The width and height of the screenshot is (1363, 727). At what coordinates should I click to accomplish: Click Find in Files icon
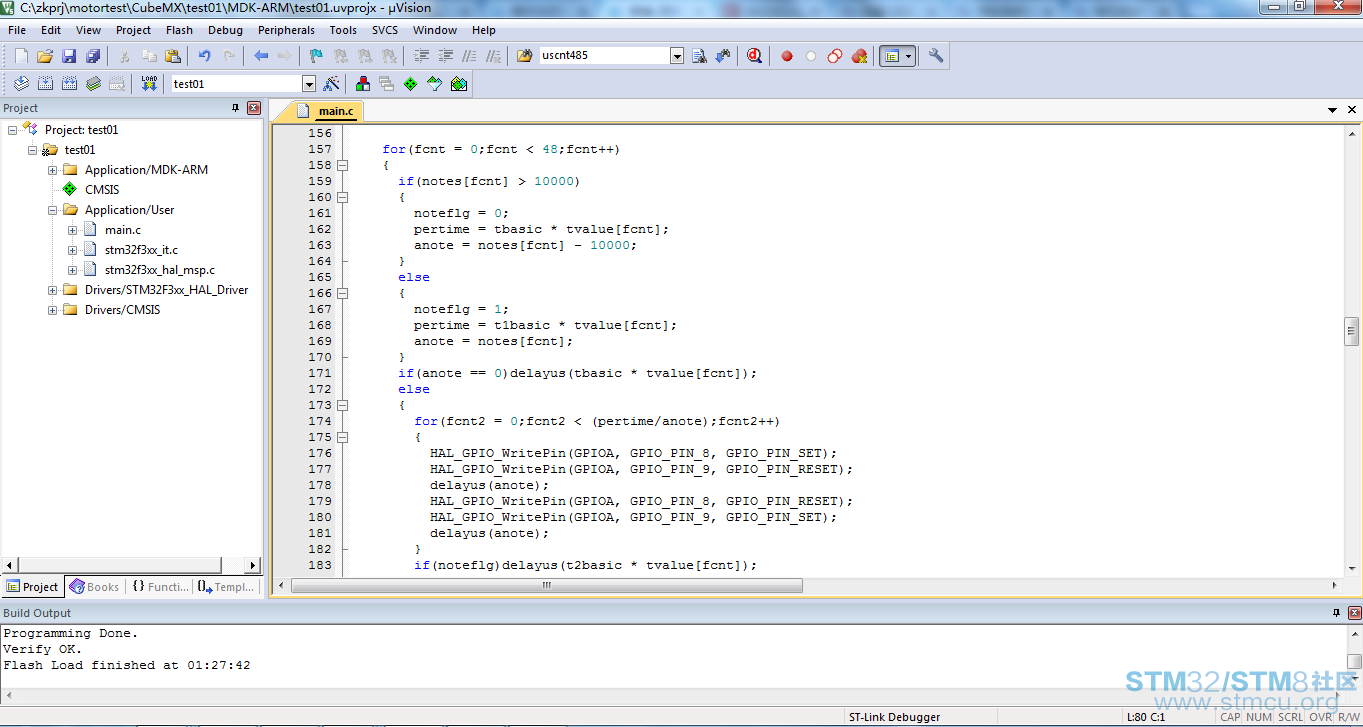(525, 56)
